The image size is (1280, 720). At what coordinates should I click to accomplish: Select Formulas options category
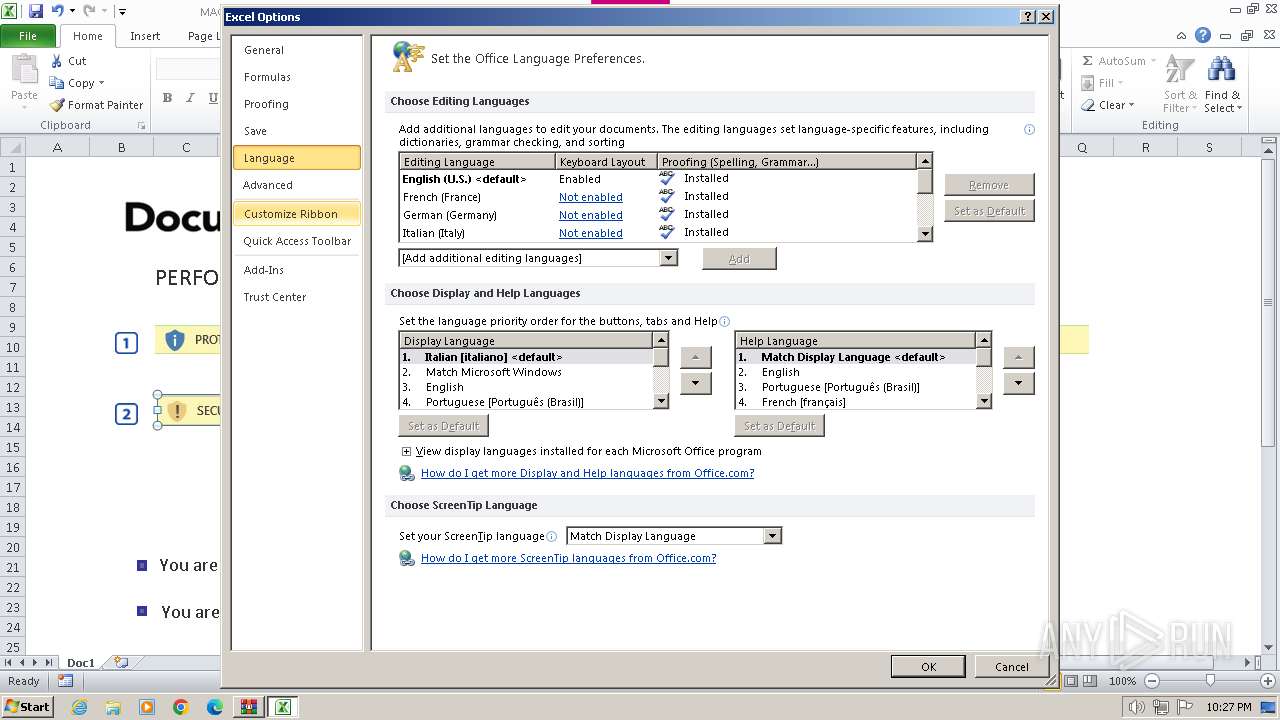(296, 77)
